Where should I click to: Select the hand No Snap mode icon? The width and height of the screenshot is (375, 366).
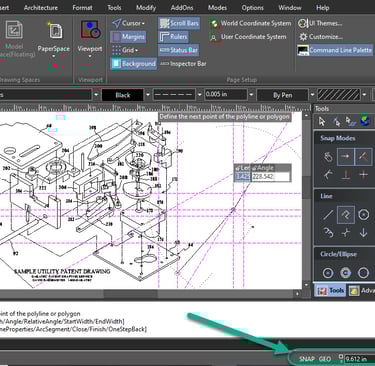328,156
